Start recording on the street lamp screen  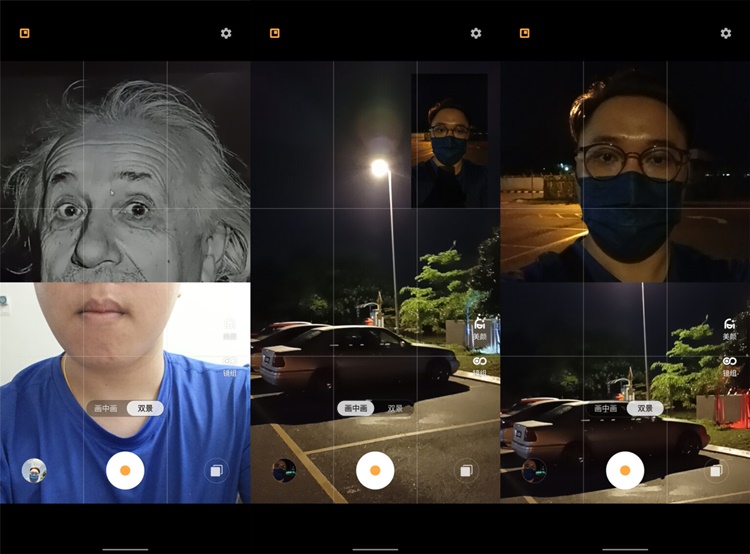point(375,470)
